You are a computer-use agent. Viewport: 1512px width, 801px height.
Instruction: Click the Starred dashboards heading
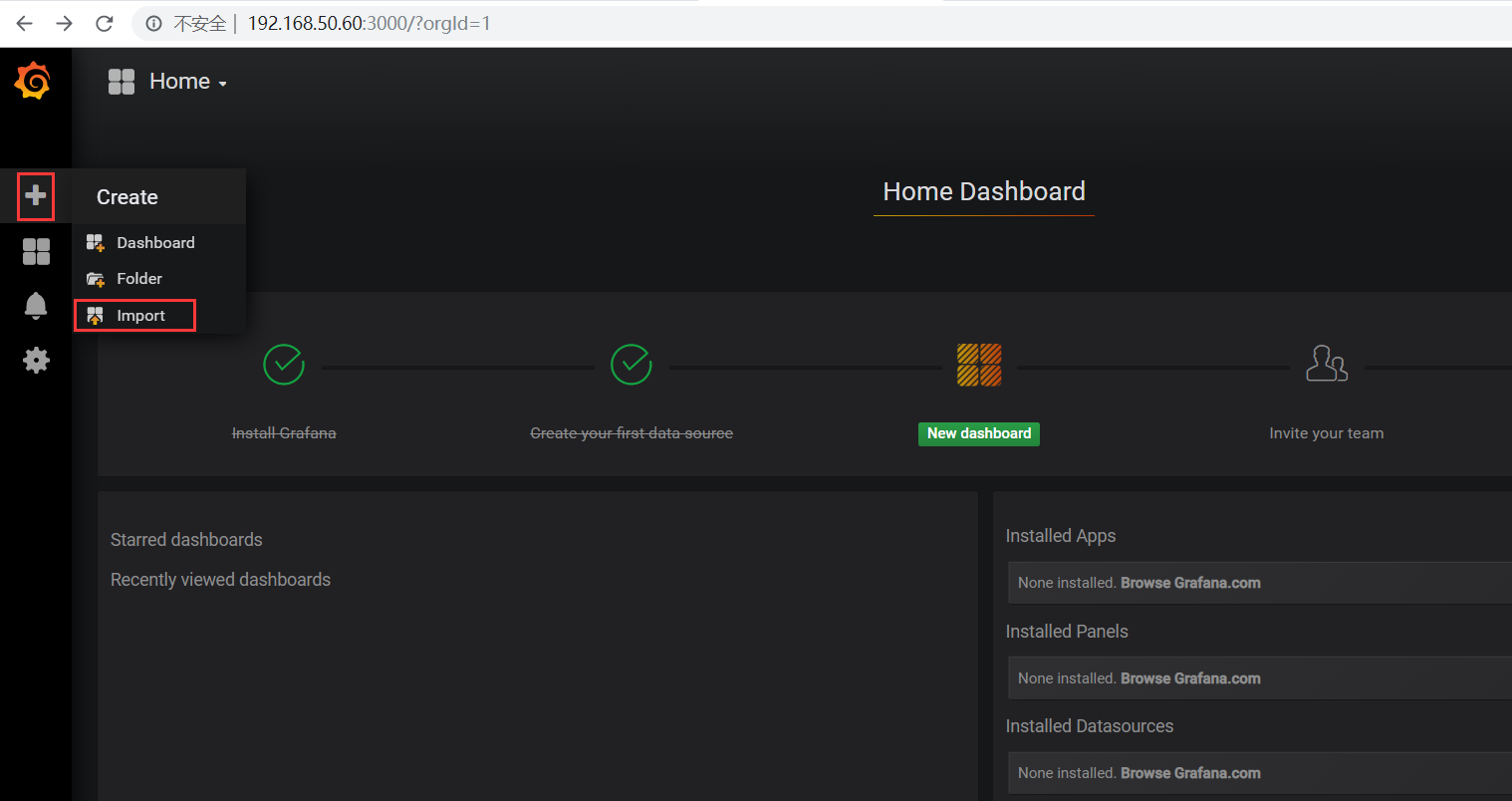pyautogui.click(x=186, y=540)
